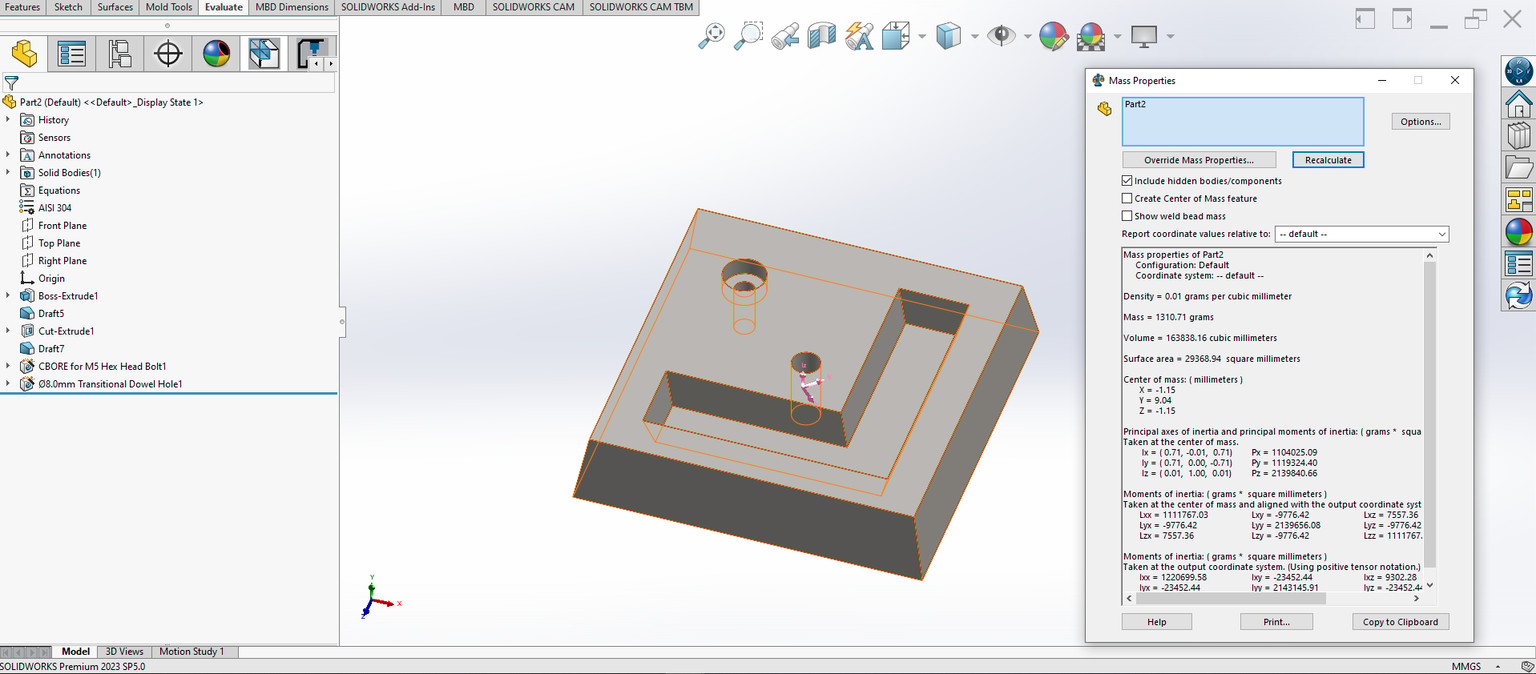Open the View Palette icon

1518,199
